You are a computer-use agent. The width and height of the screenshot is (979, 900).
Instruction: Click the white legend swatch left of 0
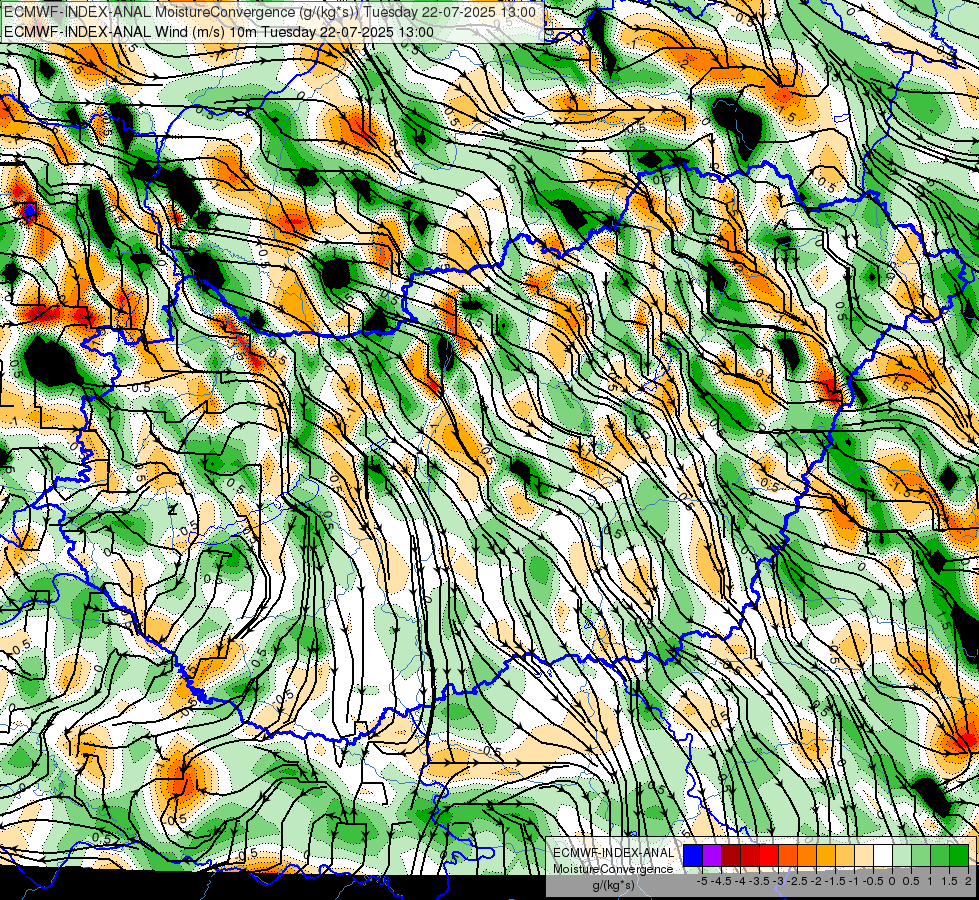(x=883, y=855)
